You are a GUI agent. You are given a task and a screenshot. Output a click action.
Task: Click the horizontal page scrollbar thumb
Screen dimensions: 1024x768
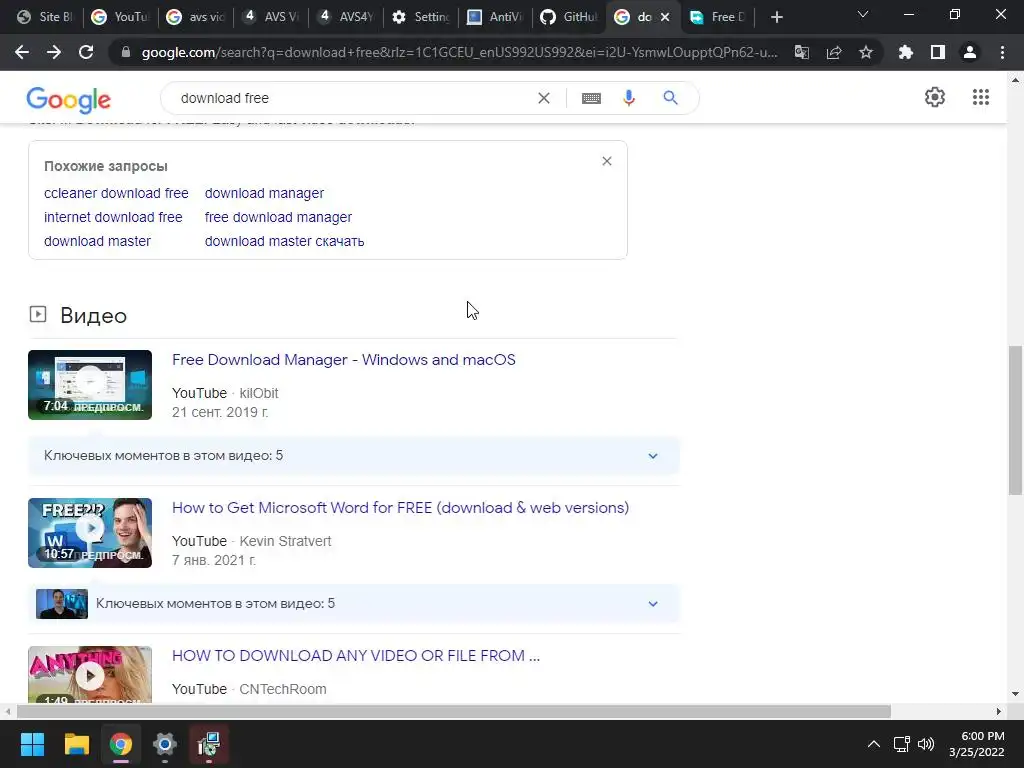point(454,711)
